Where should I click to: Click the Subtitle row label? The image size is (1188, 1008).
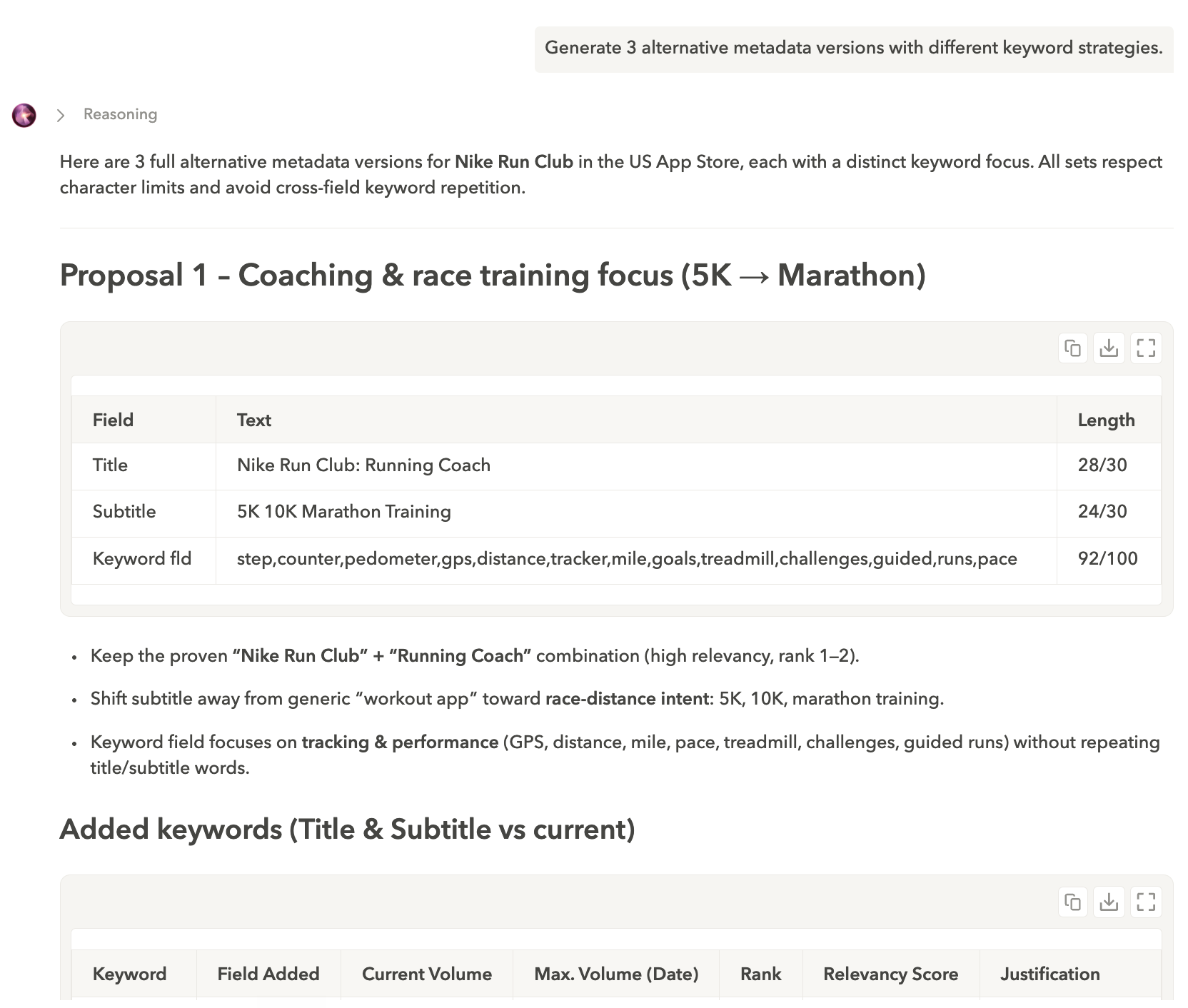click(x=124, y=512)
